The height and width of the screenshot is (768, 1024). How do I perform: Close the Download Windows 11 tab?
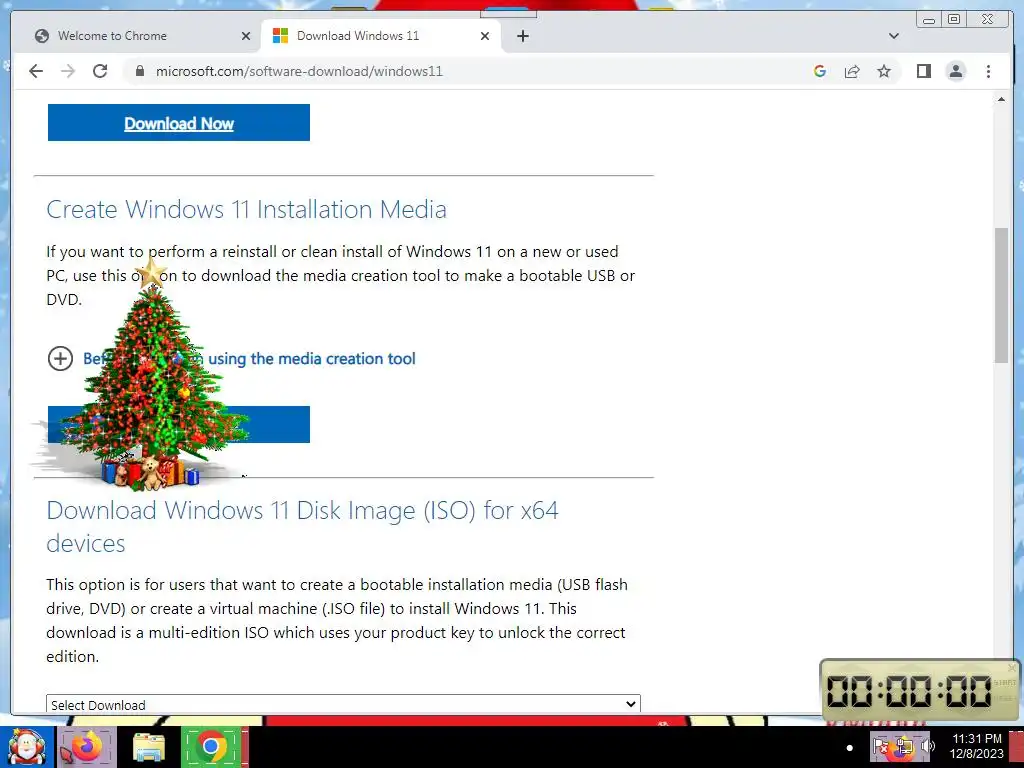[485, 36]
